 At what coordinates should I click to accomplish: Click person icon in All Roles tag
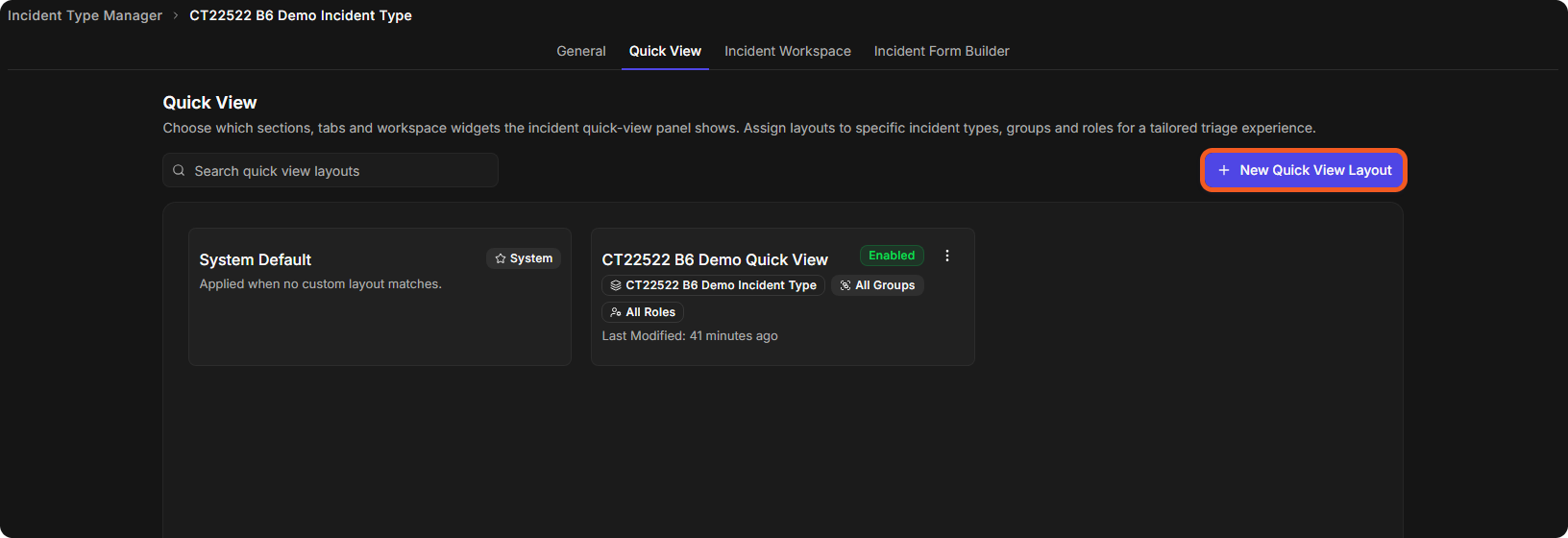tap(616, 312)
